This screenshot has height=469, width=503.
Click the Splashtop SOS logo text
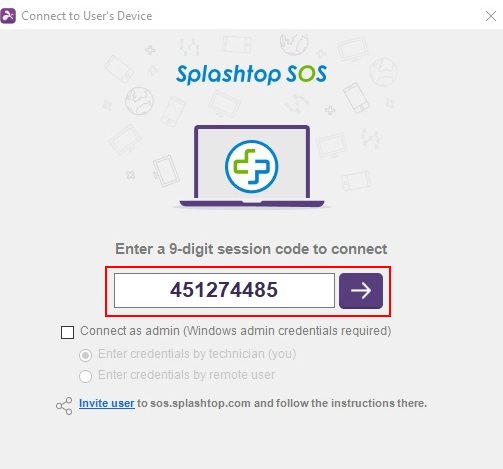tap(251, 74)
